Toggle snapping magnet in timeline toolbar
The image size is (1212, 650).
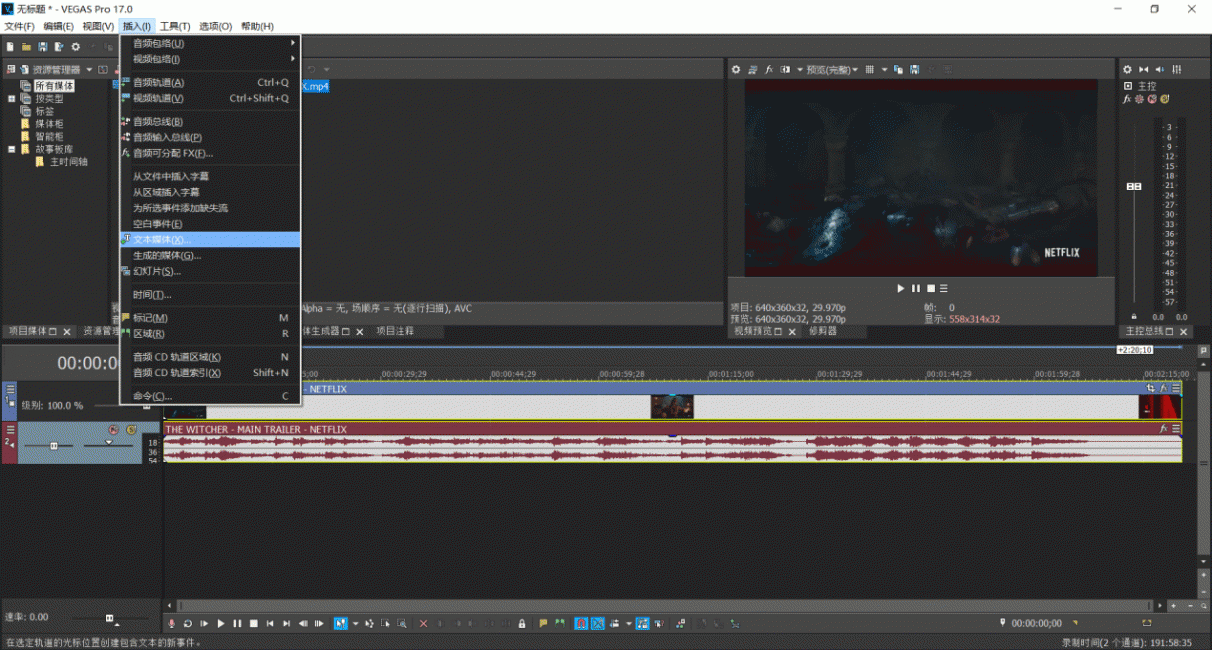click(581, 623)
